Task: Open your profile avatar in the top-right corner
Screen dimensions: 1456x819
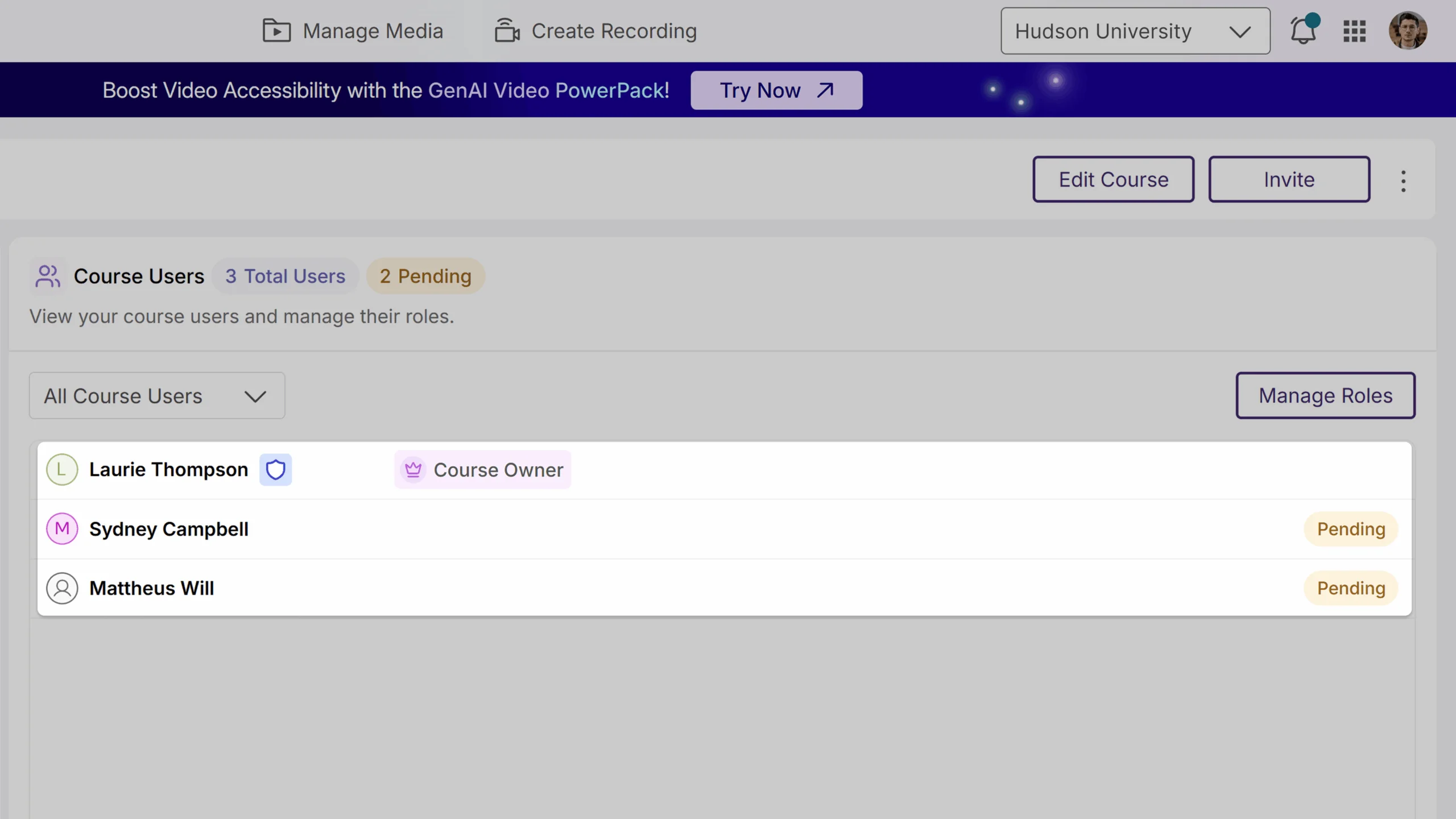Action: click(1409, 31)
